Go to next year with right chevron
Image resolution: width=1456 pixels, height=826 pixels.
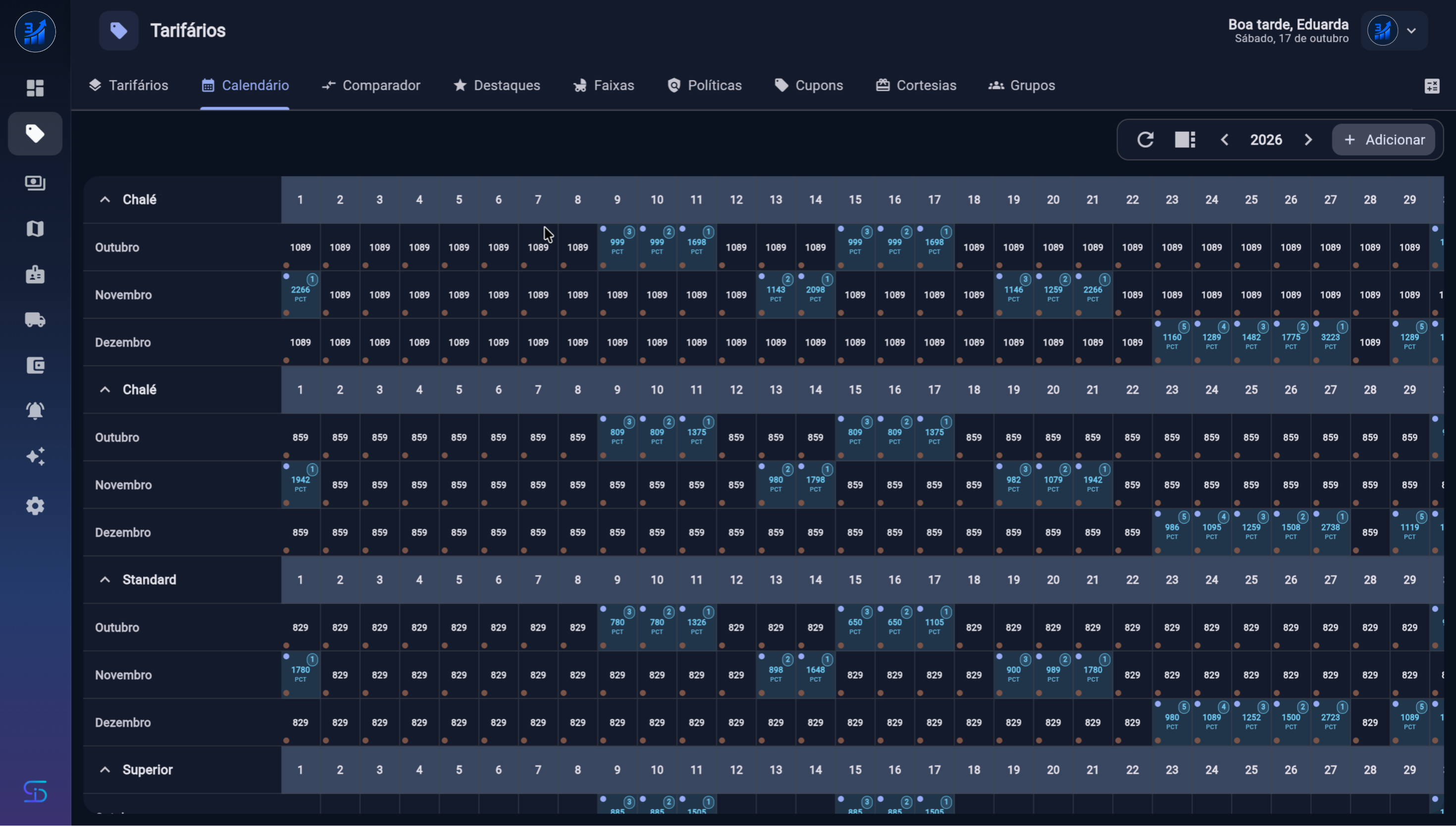click(x=1308, y=140)
